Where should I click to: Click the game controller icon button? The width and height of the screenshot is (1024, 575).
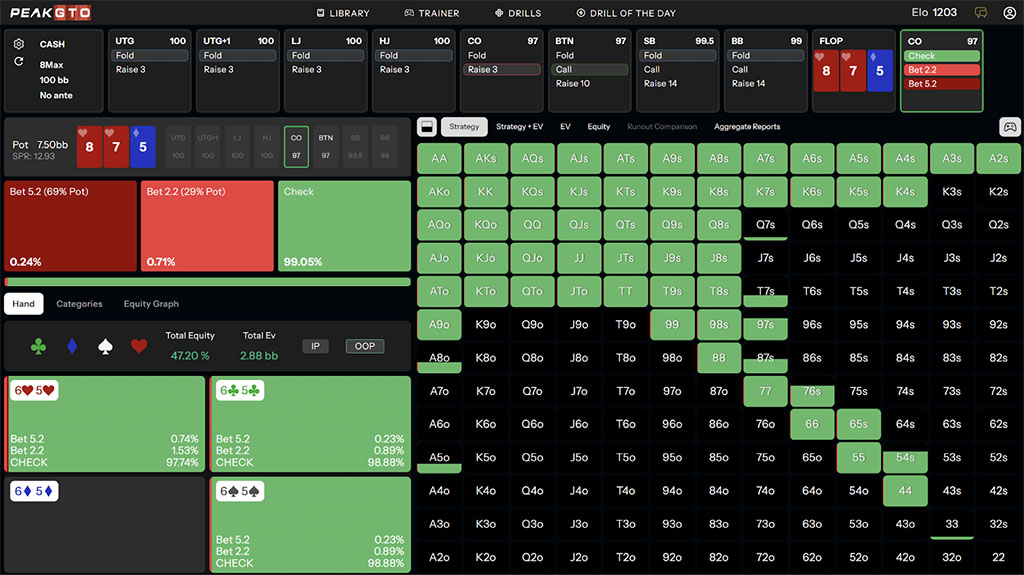tap(1010, 127)
